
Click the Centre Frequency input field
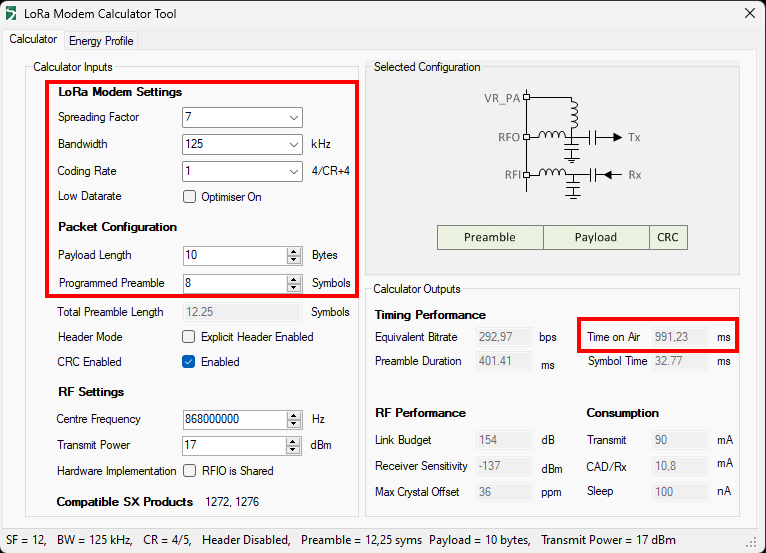click(234, 419)
